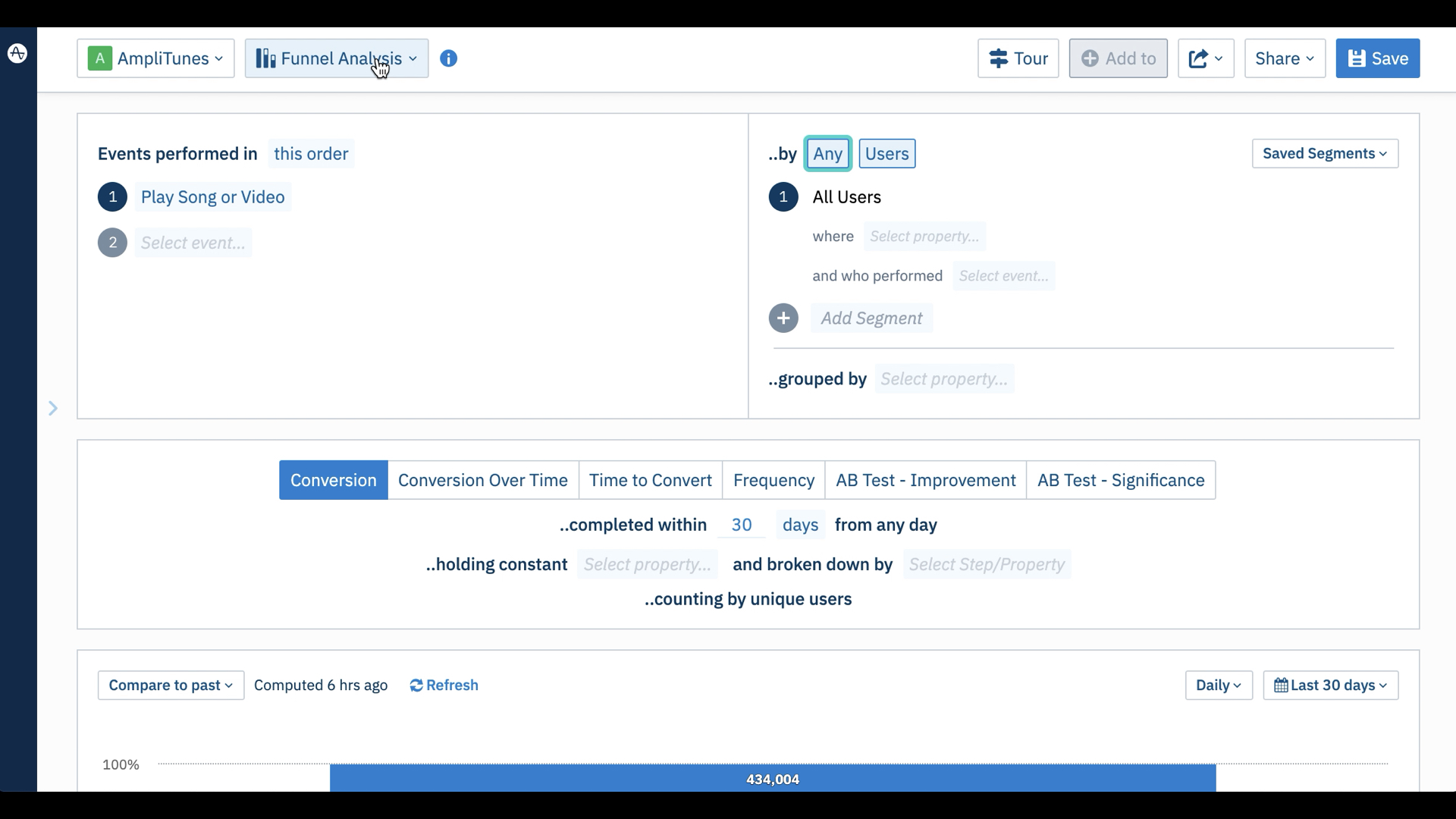Click the Add to button
1456x819 pixels.
click(1118, 58)
